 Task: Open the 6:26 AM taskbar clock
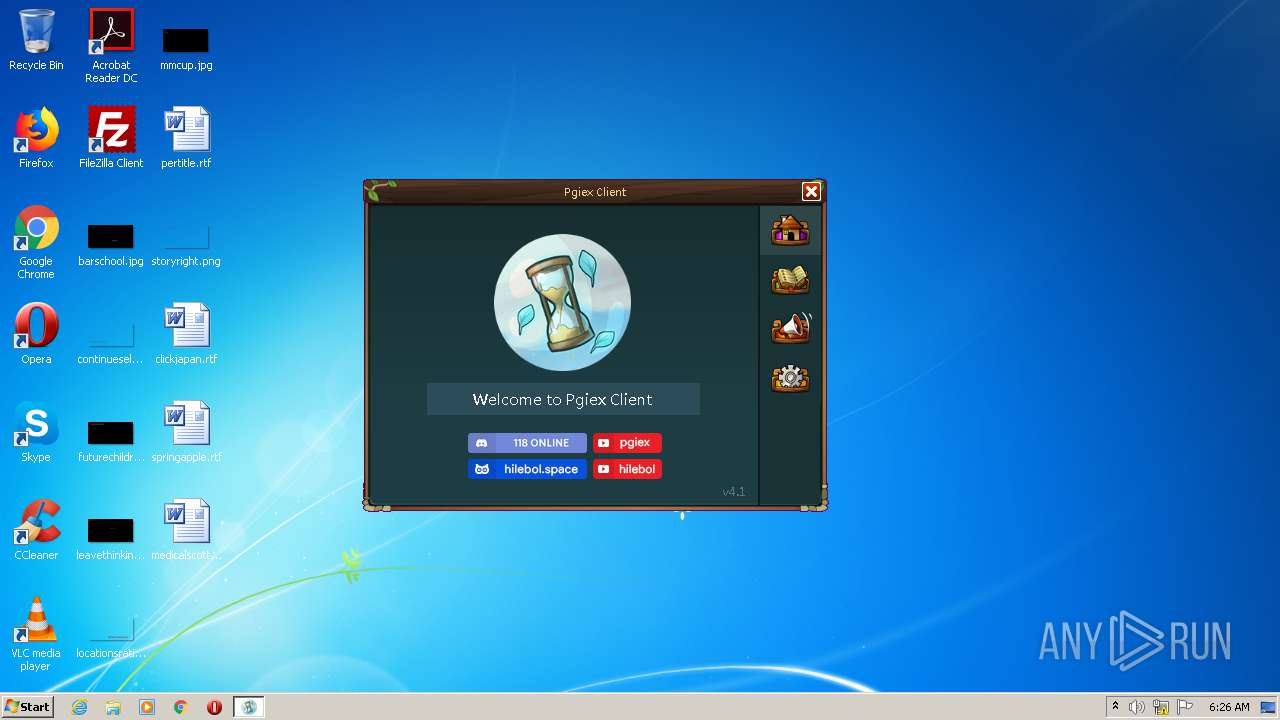1229,707
